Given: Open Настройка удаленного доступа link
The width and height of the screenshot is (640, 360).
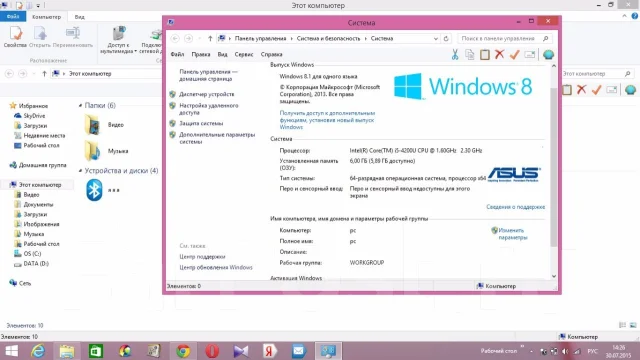Looking at the screenshot, I should tap(209, 109).
